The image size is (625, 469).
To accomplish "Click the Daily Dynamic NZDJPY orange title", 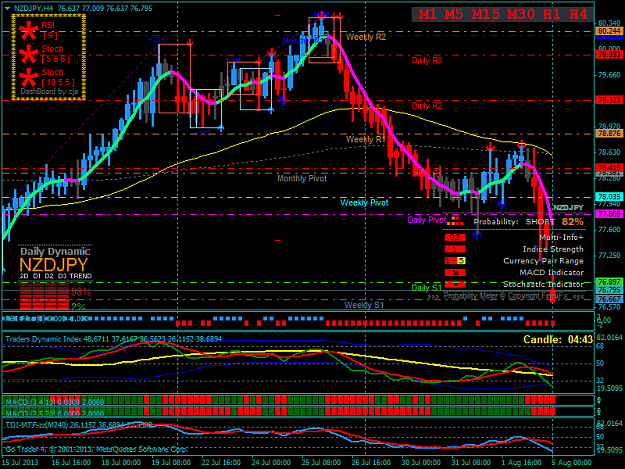I will [54, 265].
